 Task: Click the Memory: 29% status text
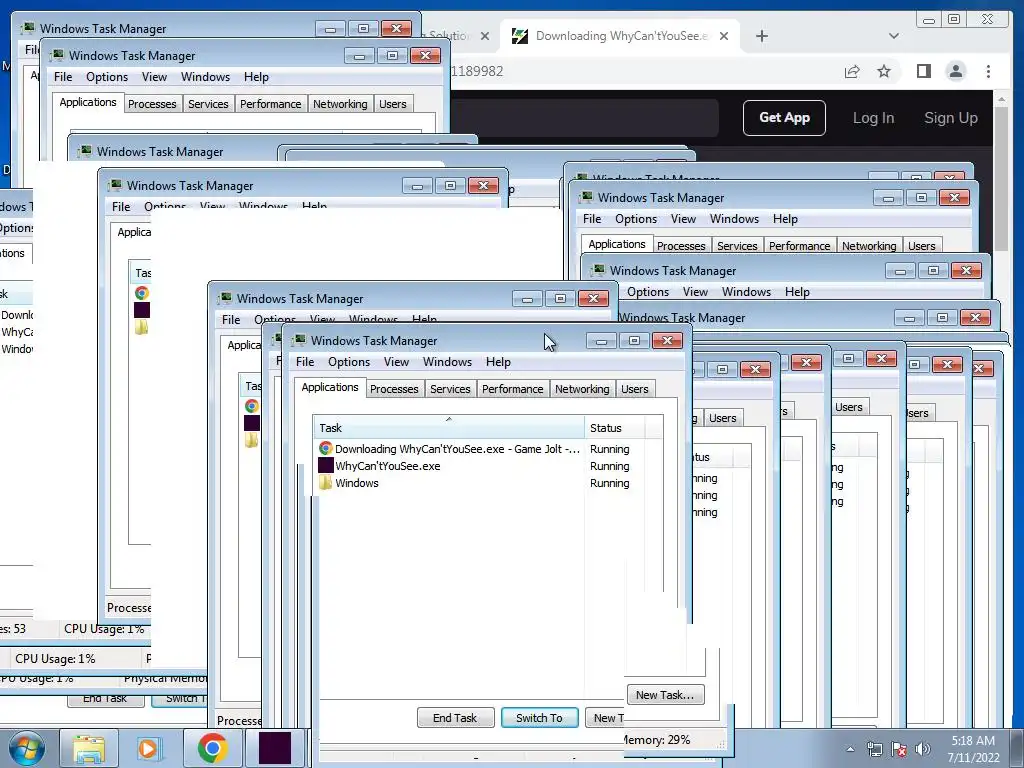pyautogui.click(x=656, y=740)
